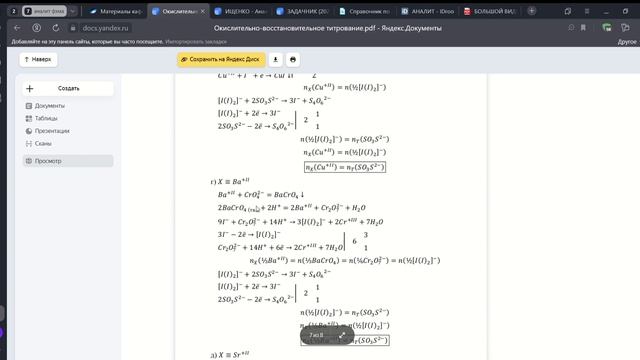Screen dimensions: 640x360
Task: Open Другое bookmarks folder
Action: (x=627, y=42)
